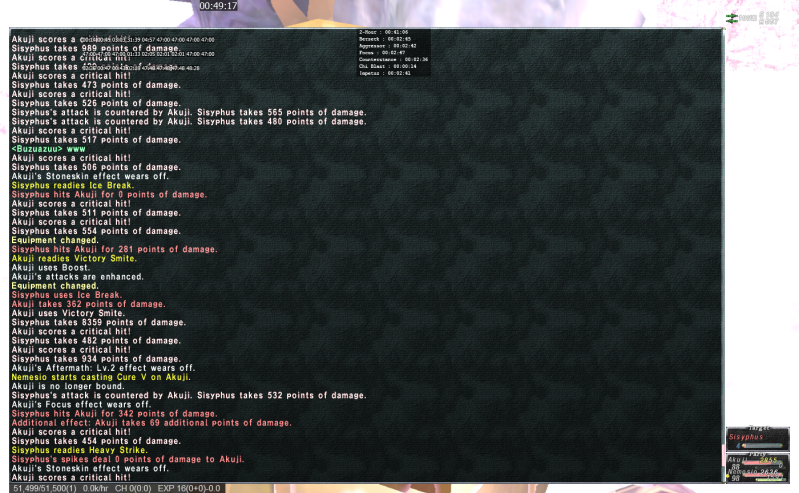Viewport: 799px width, 493px height.
Task: Click the blue 4 marker beside Sisyphus's health bar
Action: 738,446
